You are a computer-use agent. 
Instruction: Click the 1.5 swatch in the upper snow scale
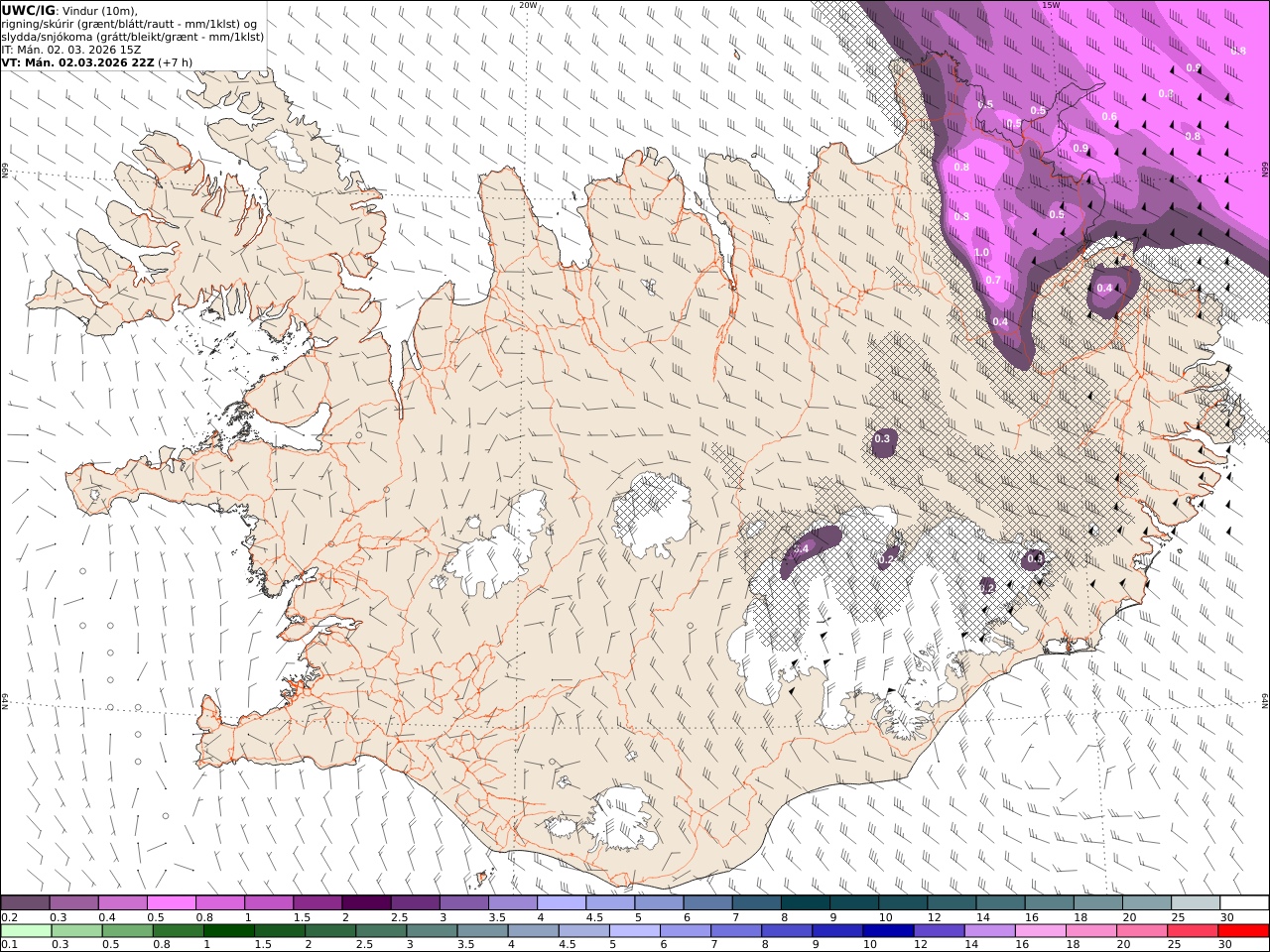pos(317,902)
